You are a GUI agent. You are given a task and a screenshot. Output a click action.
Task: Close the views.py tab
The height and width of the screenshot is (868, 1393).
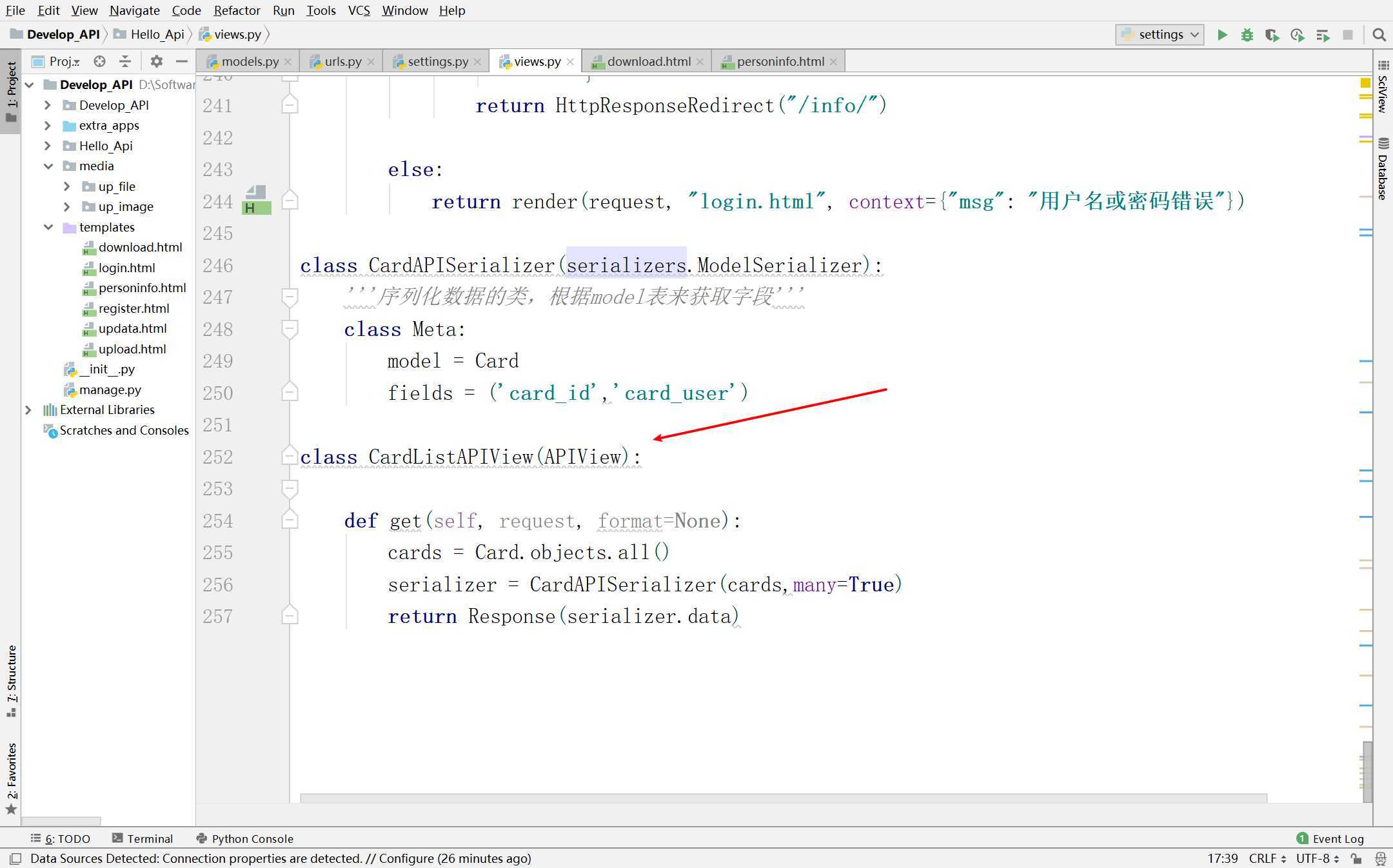570,62
